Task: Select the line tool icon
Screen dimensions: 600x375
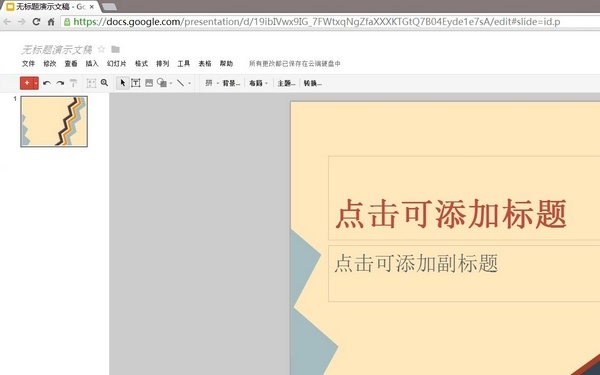Action: pyautogui.click(x=181, y=83)
